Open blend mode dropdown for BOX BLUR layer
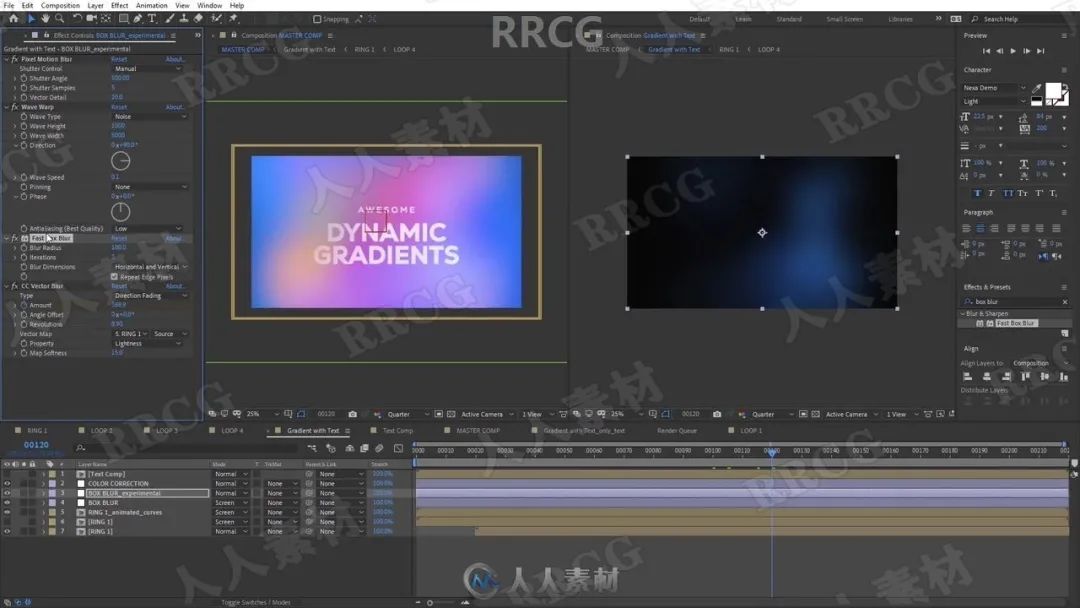 coord(229,503)
